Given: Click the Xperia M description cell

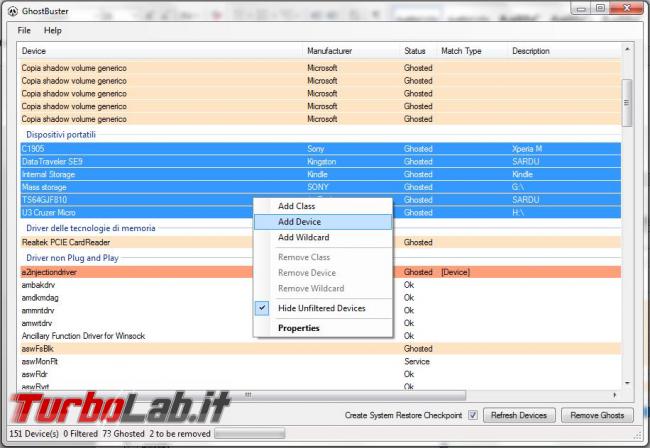Looking at the screenshot, I should [527, 149].
